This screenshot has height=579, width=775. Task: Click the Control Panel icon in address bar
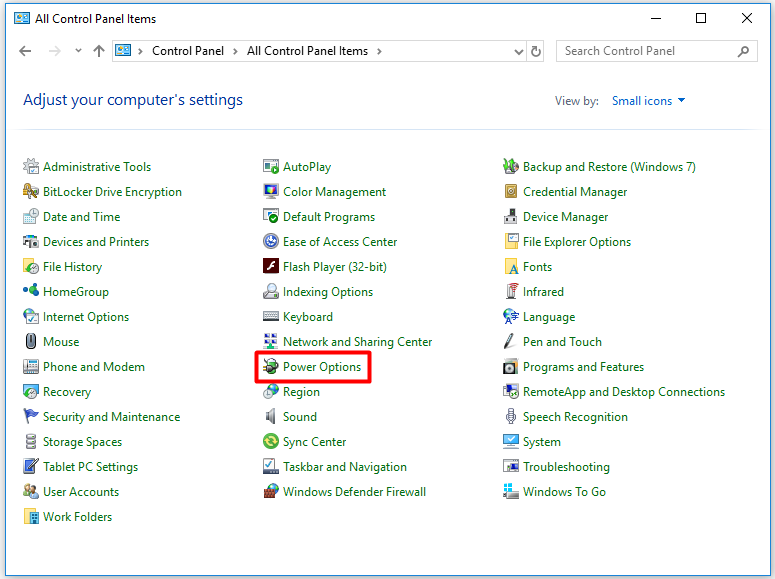point(123,50)
